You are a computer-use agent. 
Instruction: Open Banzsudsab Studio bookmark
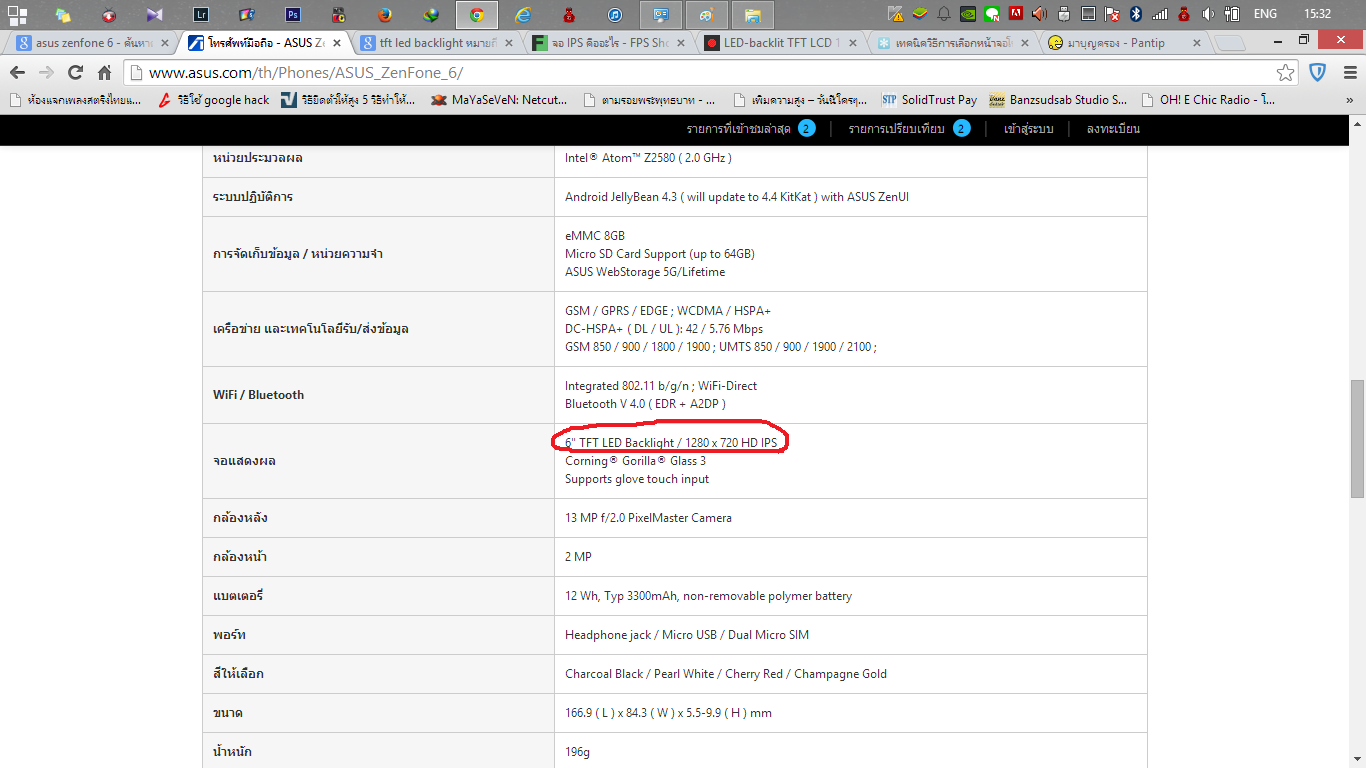pos(1058,100)
